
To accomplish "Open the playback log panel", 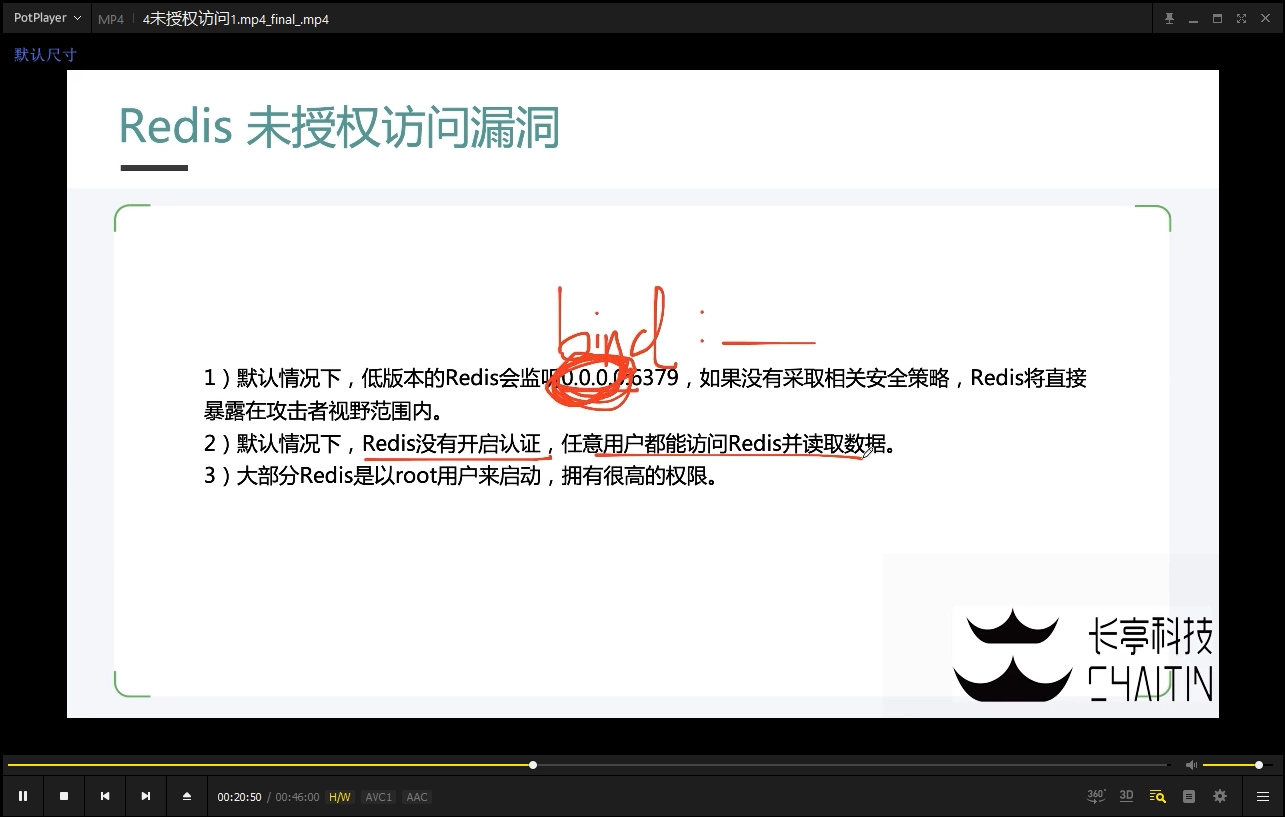I will [1188, 795].
